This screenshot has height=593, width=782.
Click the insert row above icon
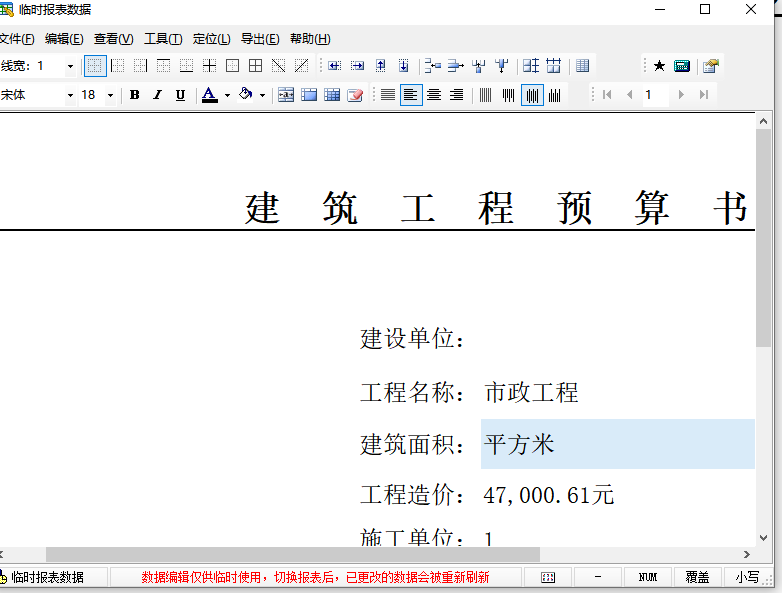coord(381,66)
